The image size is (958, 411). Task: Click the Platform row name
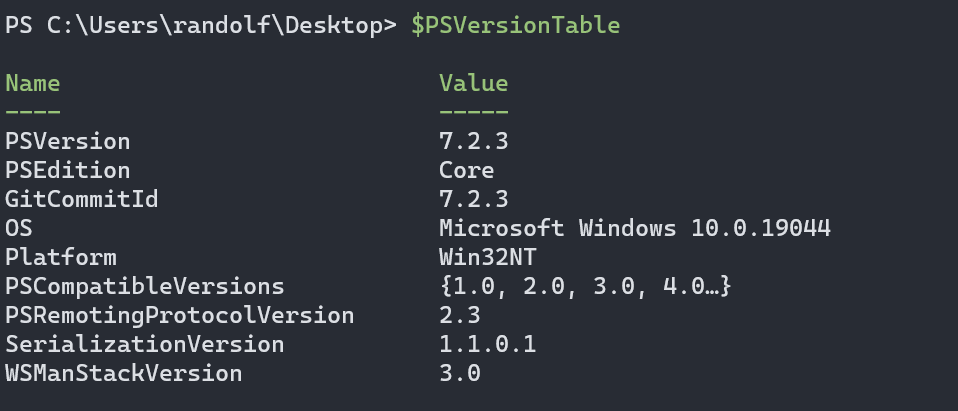point(60,257)
